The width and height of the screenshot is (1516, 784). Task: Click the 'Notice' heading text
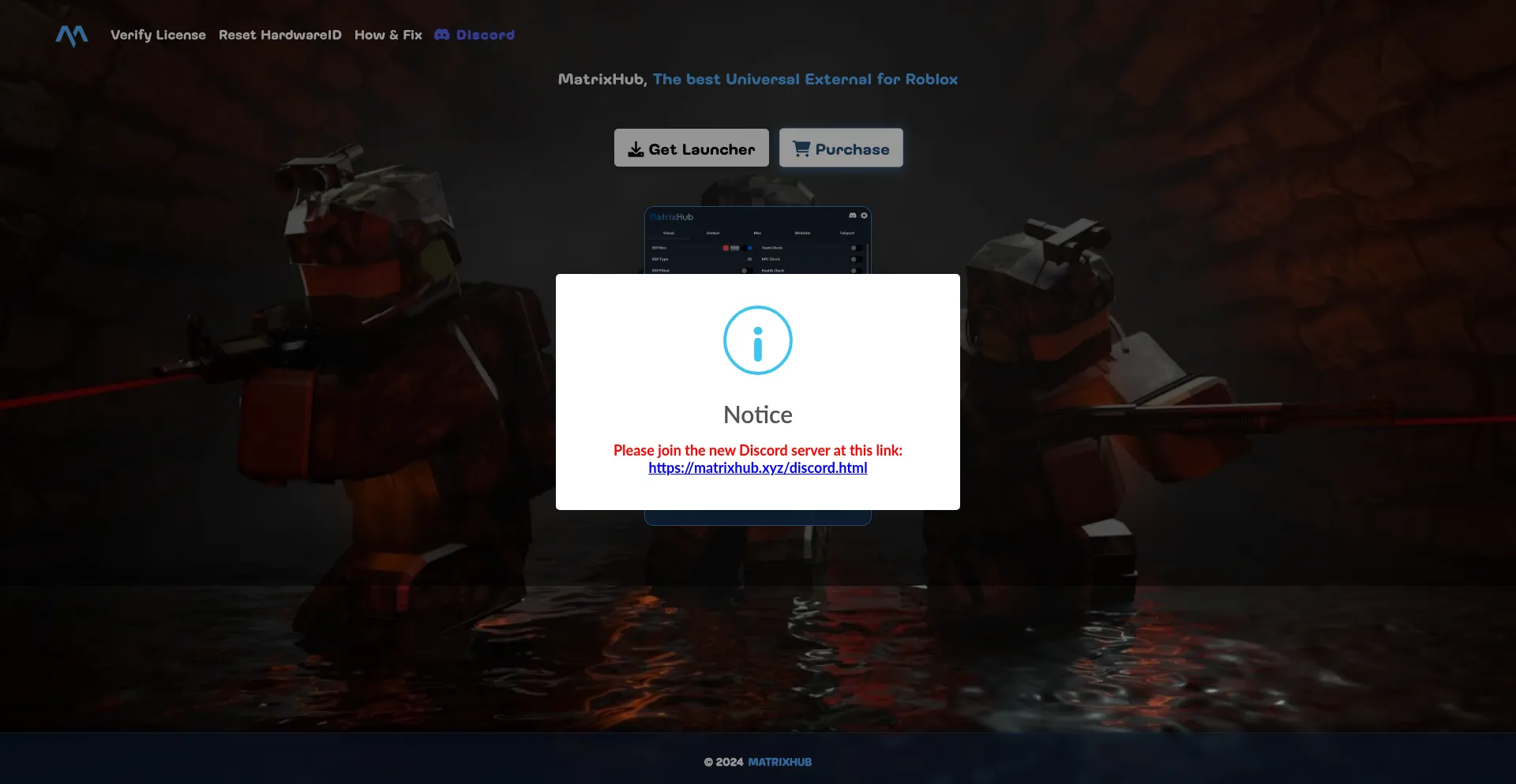tap(758, 415)
